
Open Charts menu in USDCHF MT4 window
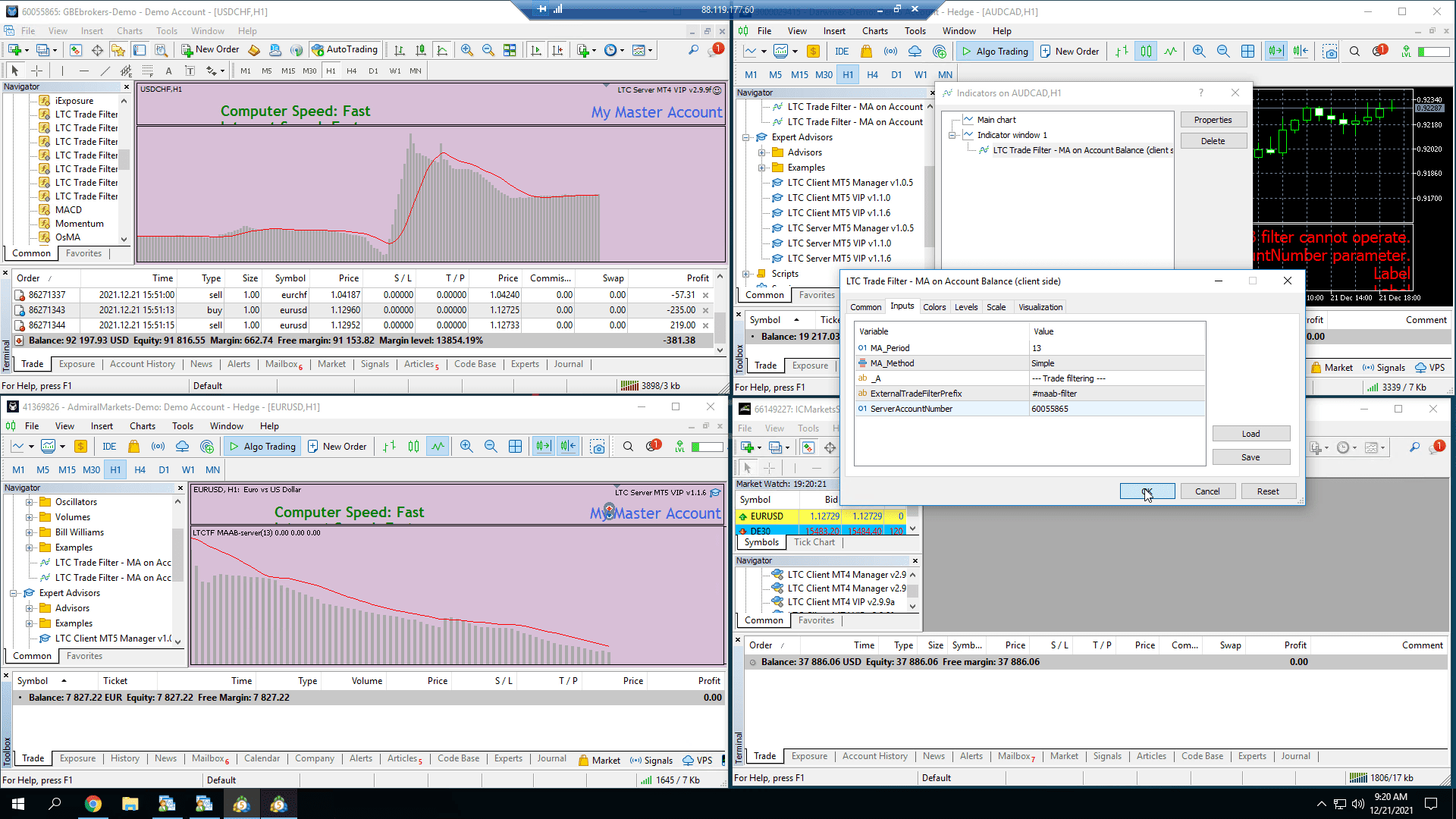pyautogui.click(x=130, y=31)
